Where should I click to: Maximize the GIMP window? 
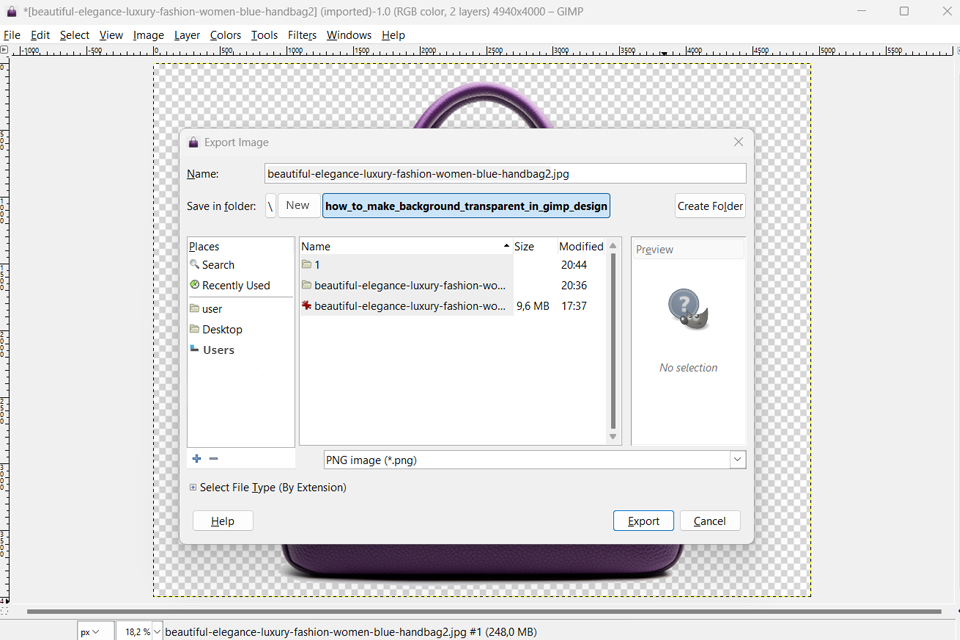(904, 11)
